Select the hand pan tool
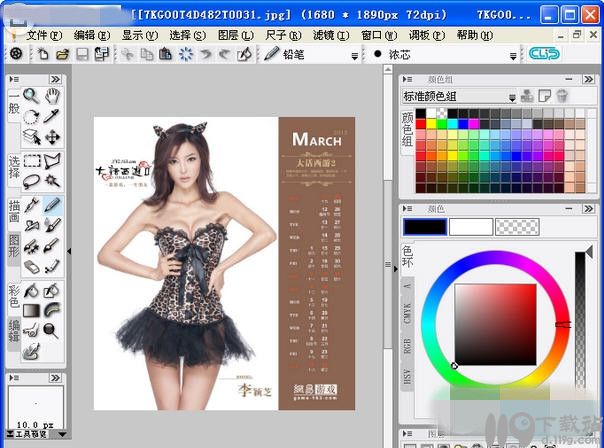This screenshot has height=448, width=604. [52, 96]
